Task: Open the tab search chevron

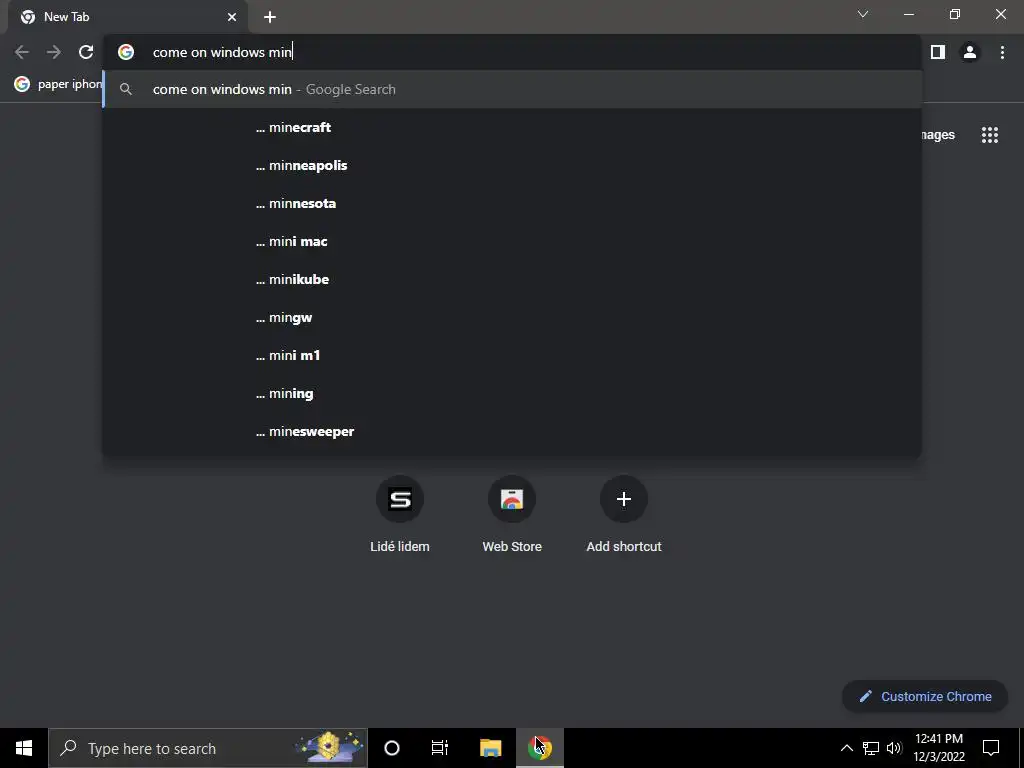Action: (x=863, y=14)
